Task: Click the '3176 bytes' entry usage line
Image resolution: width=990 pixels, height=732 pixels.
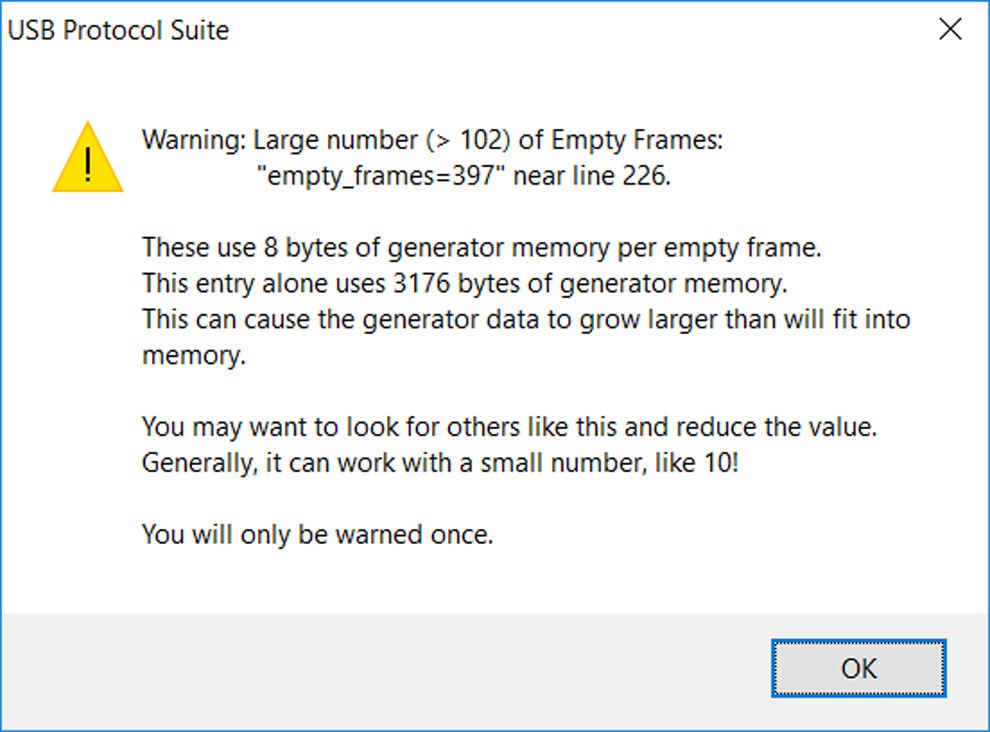Action: coord(465,284)
